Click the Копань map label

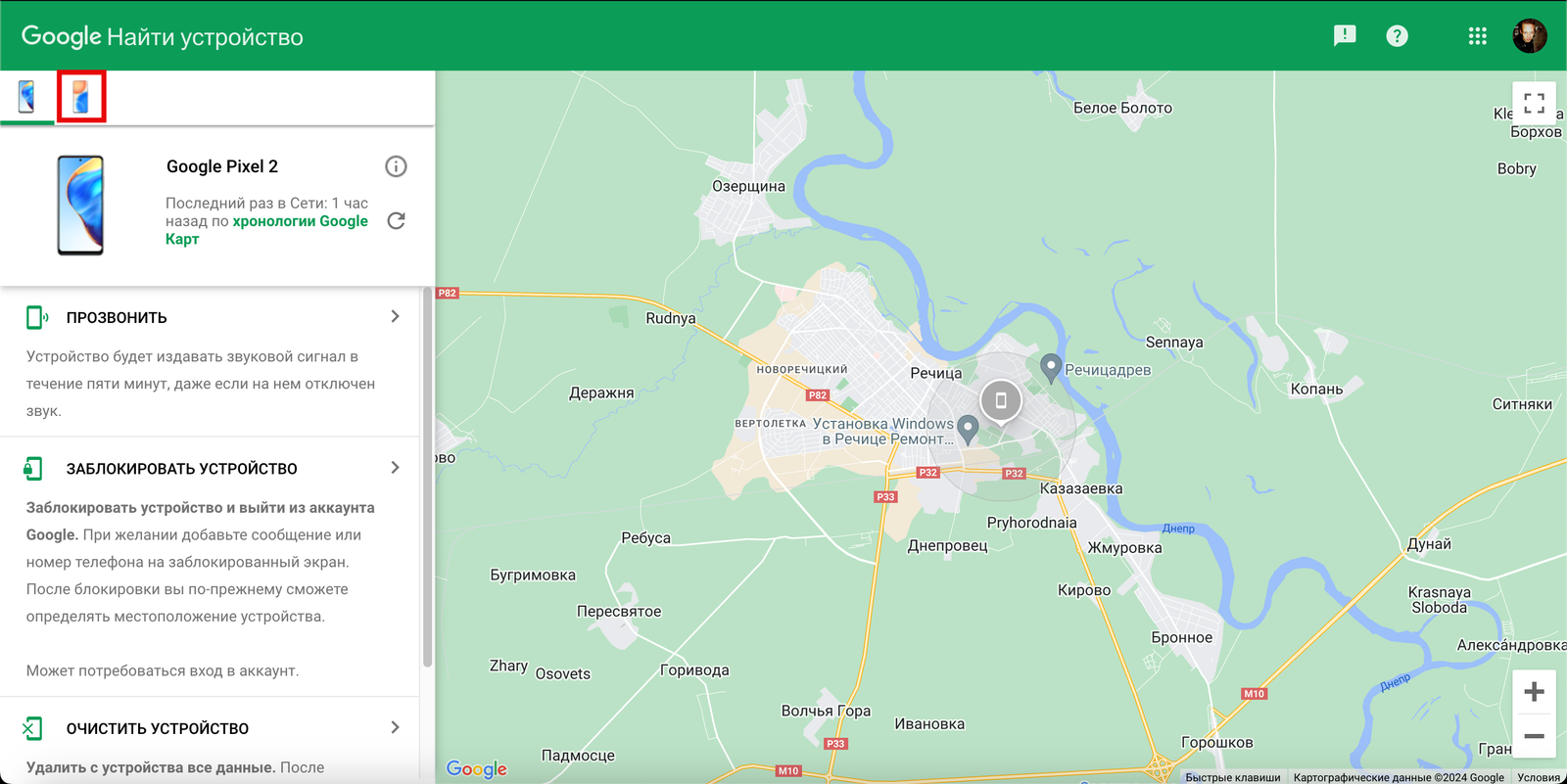(x=1316, y=389)
